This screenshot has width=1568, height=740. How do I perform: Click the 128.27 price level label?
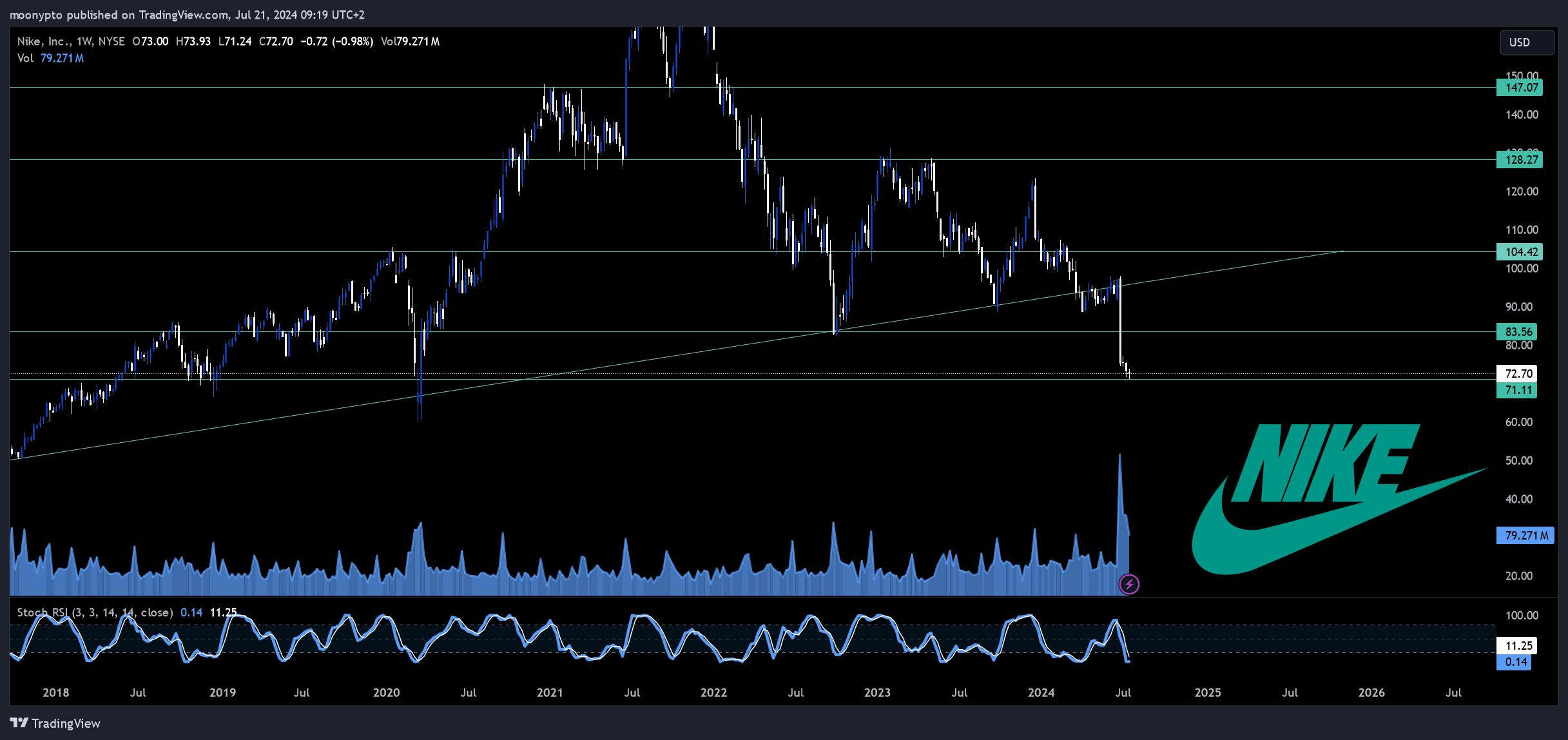(1519, 160)
